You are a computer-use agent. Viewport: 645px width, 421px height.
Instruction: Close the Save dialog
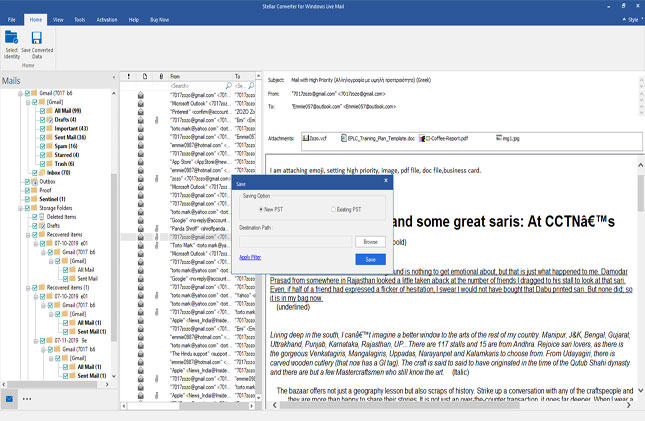click(386, 180)
